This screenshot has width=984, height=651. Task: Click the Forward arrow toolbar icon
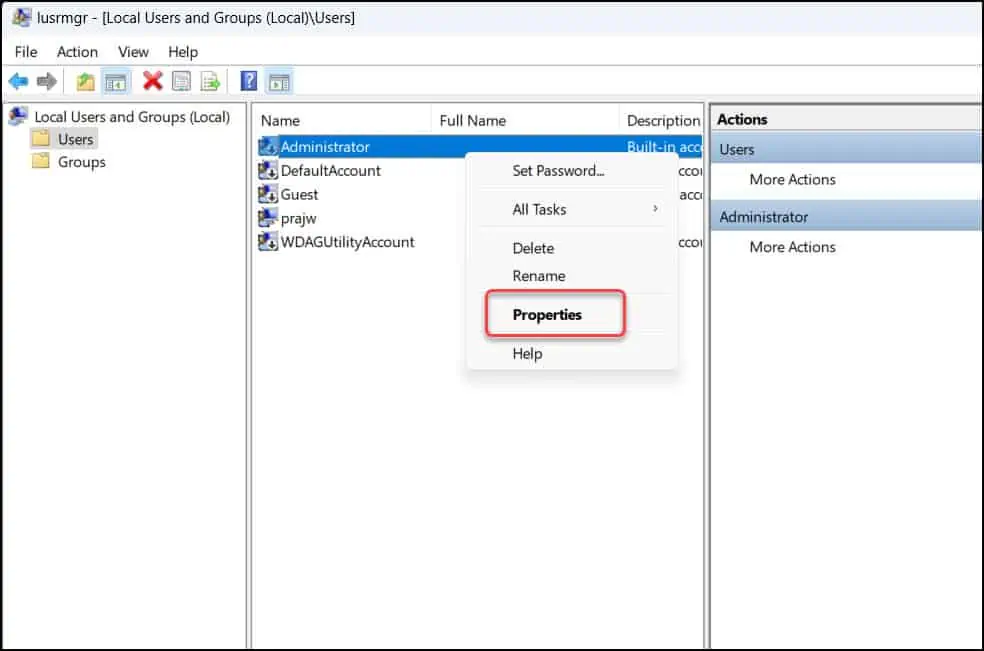47,82
